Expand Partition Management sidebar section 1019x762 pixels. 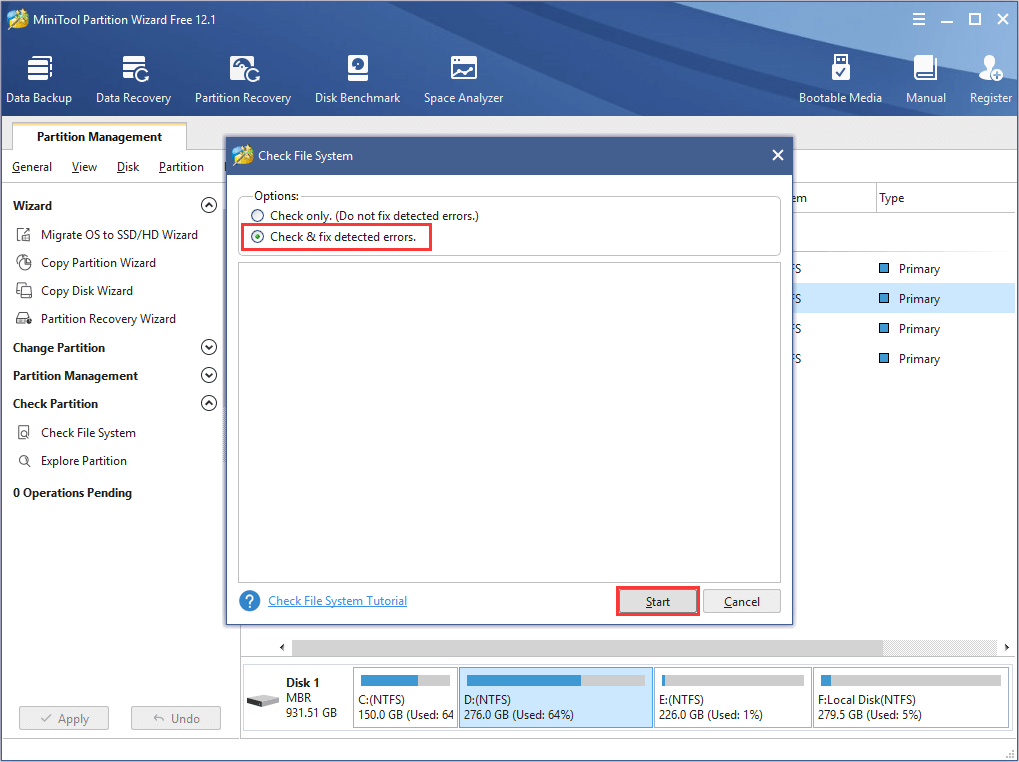tap(209, 376)
